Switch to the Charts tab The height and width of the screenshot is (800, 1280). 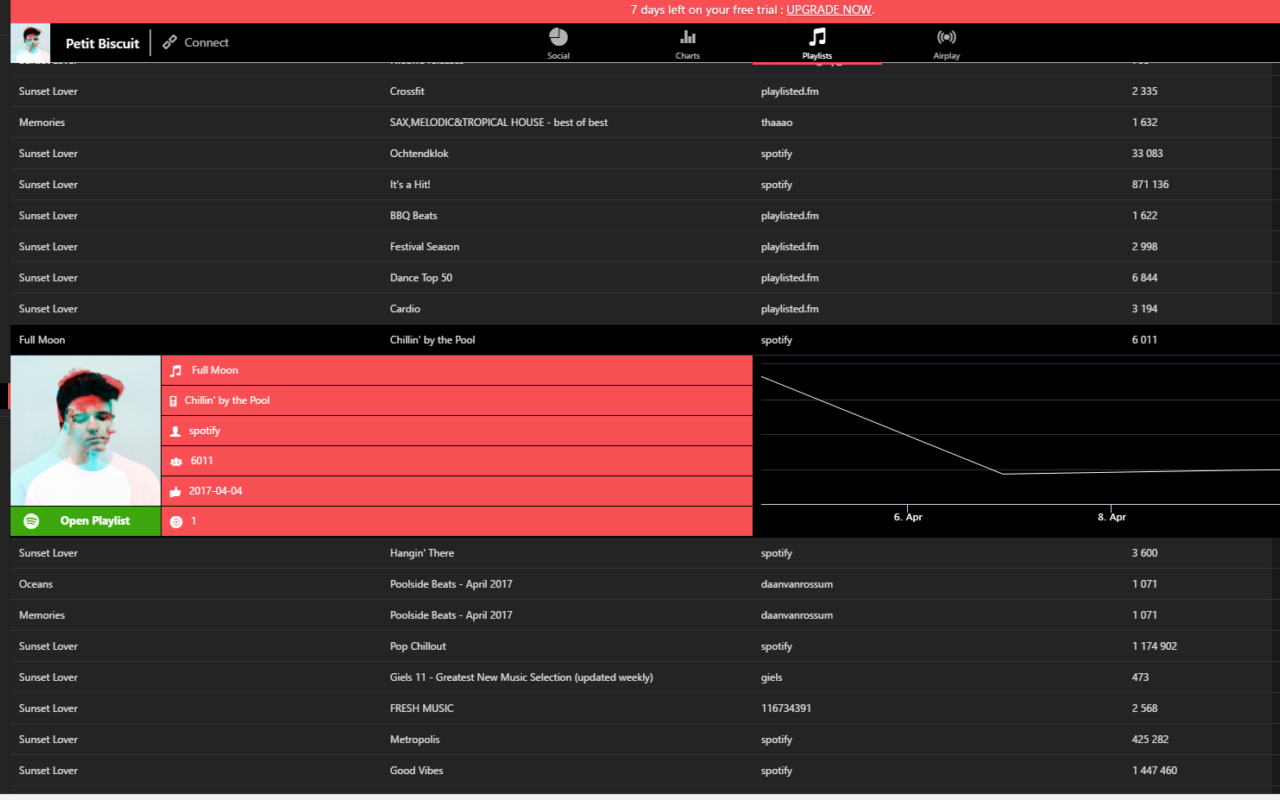[x=687, y=43]
